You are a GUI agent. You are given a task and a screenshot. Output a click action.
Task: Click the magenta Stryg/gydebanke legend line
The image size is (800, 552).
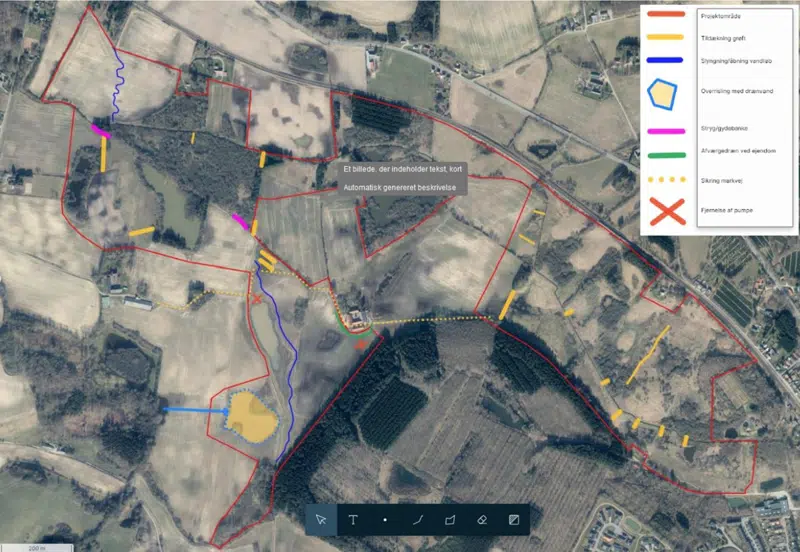666,130
